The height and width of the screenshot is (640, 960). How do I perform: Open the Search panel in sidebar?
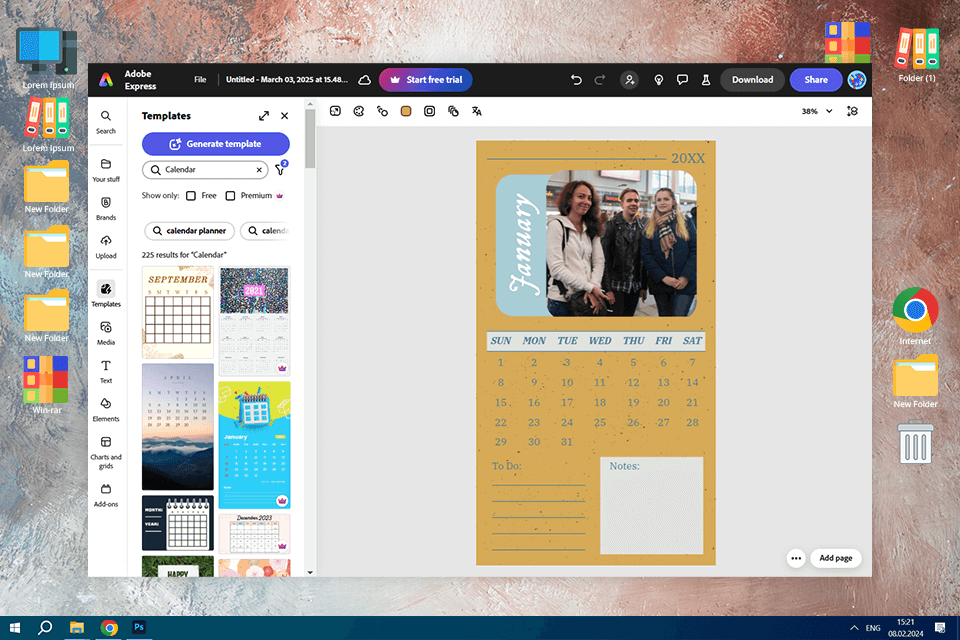click(106, 122)
